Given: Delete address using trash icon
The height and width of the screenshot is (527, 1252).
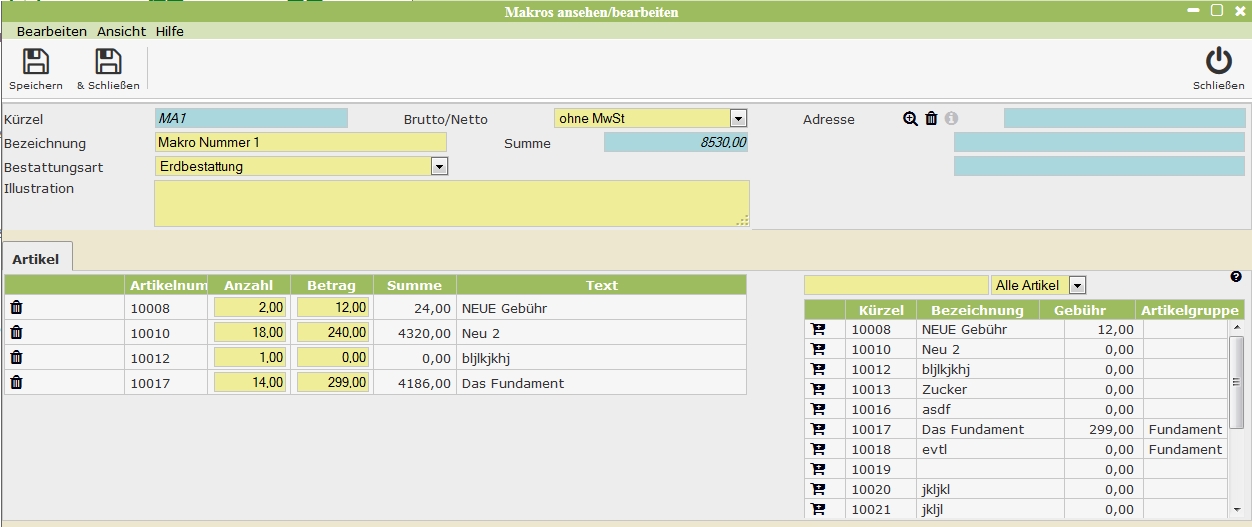Looking at the screenshot, I should click(931, 118).
